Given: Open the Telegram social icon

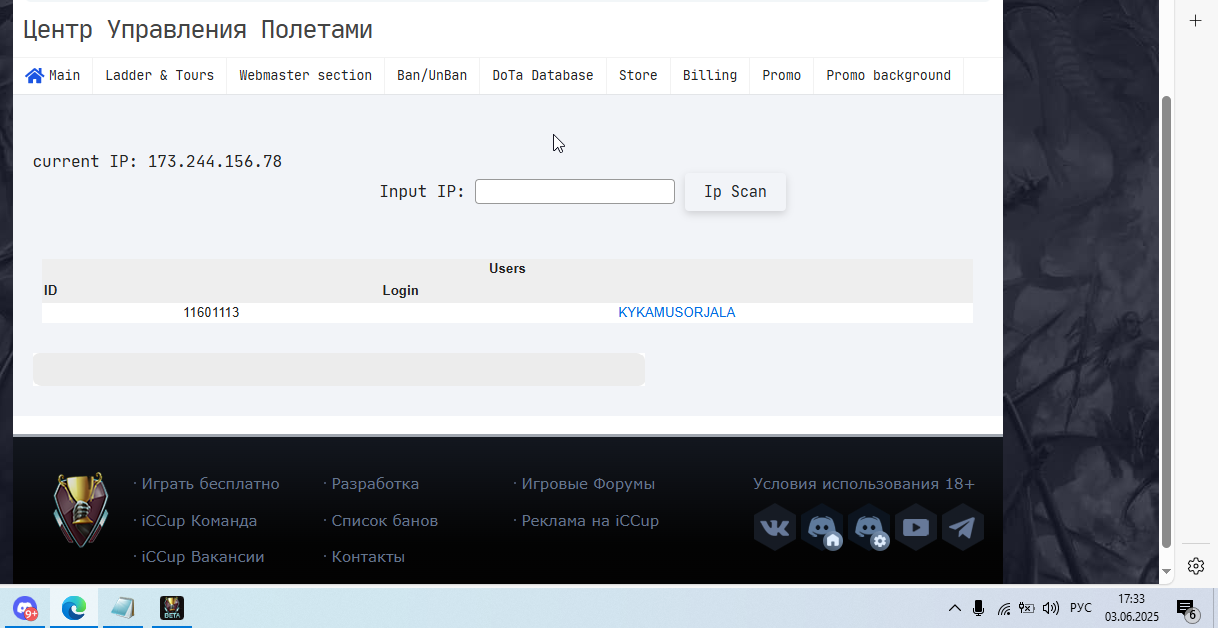Looking at the screenshot, I should point(963,528).
